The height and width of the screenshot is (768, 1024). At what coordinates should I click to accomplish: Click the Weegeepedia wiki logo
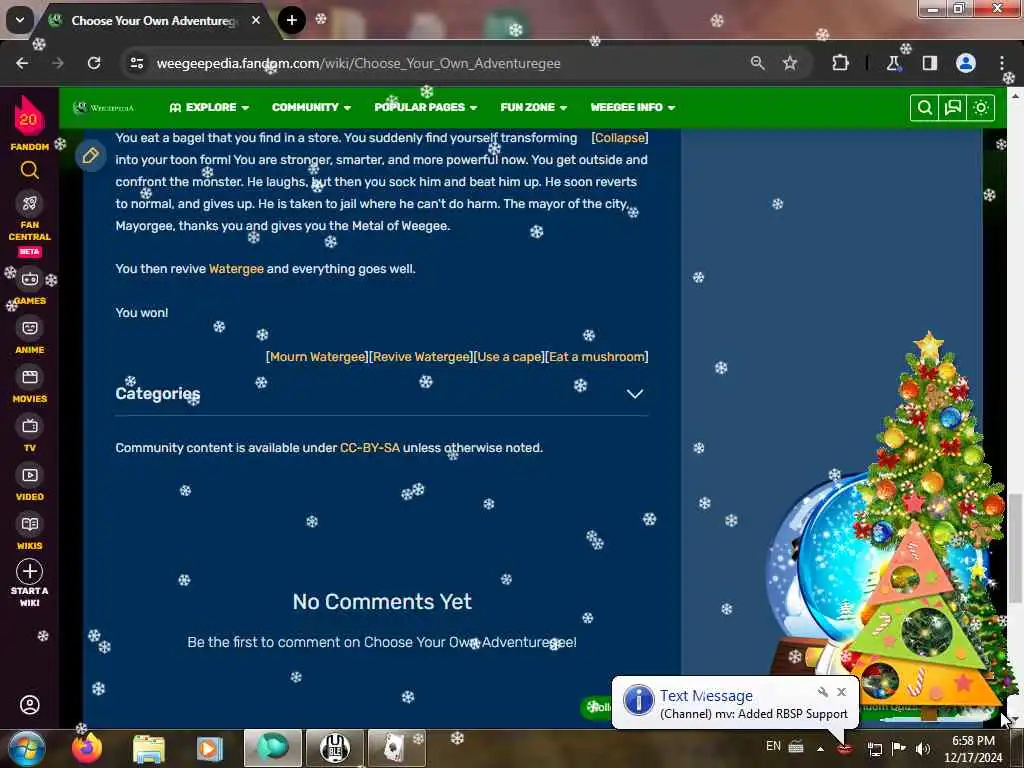click(103, 107)
